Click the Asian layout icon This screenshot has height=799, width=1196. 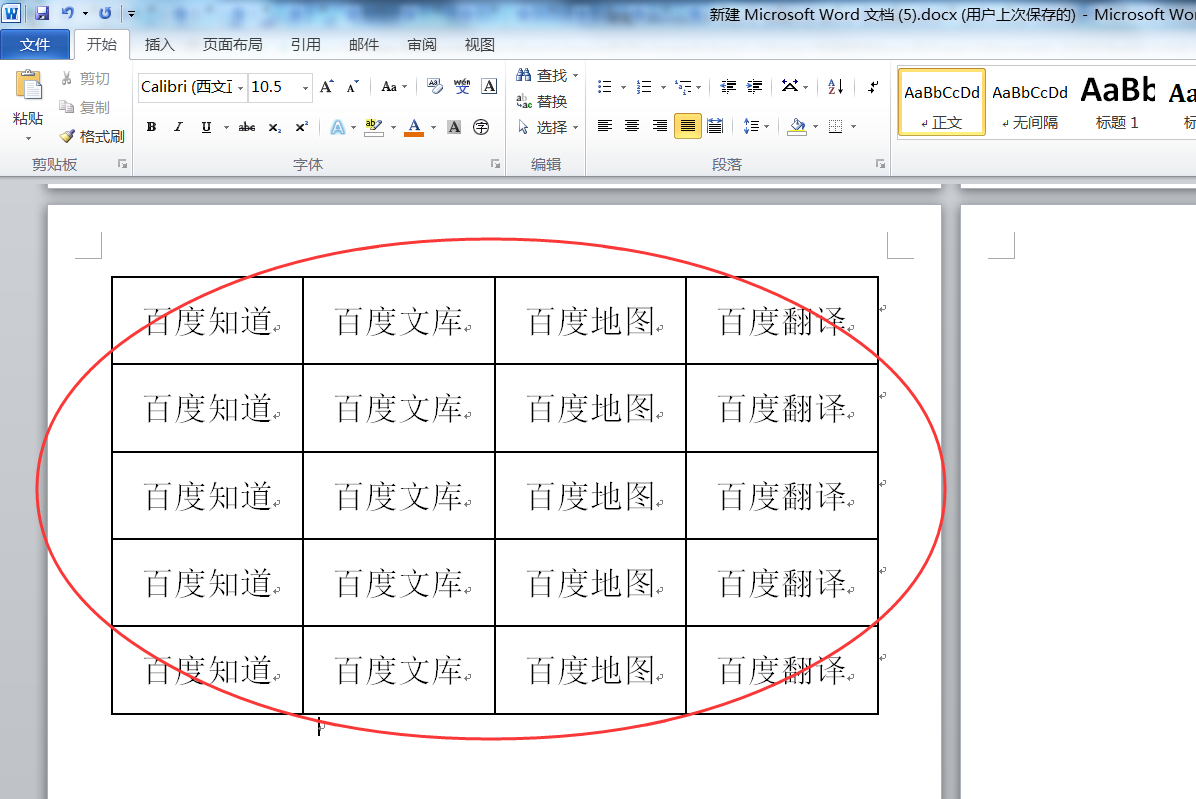(x=790, y=86)
